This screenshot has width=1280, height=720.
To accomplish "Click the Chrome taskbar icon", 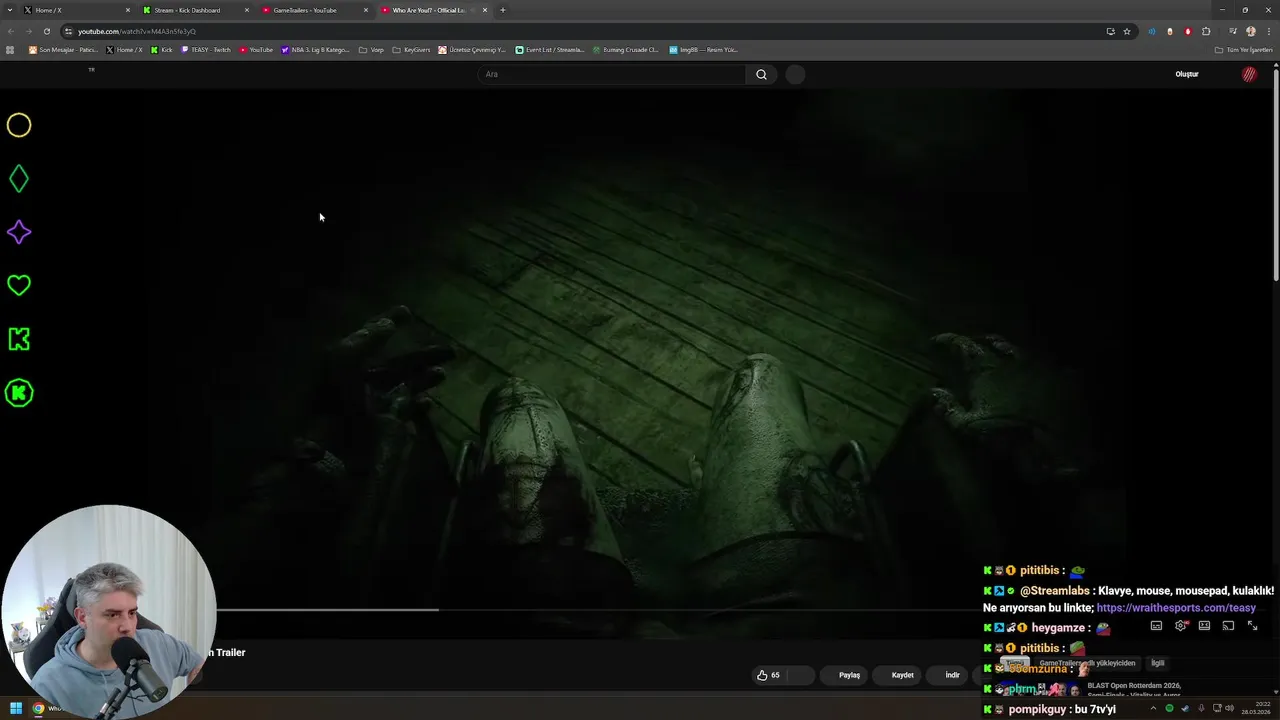I will point(39,708).
